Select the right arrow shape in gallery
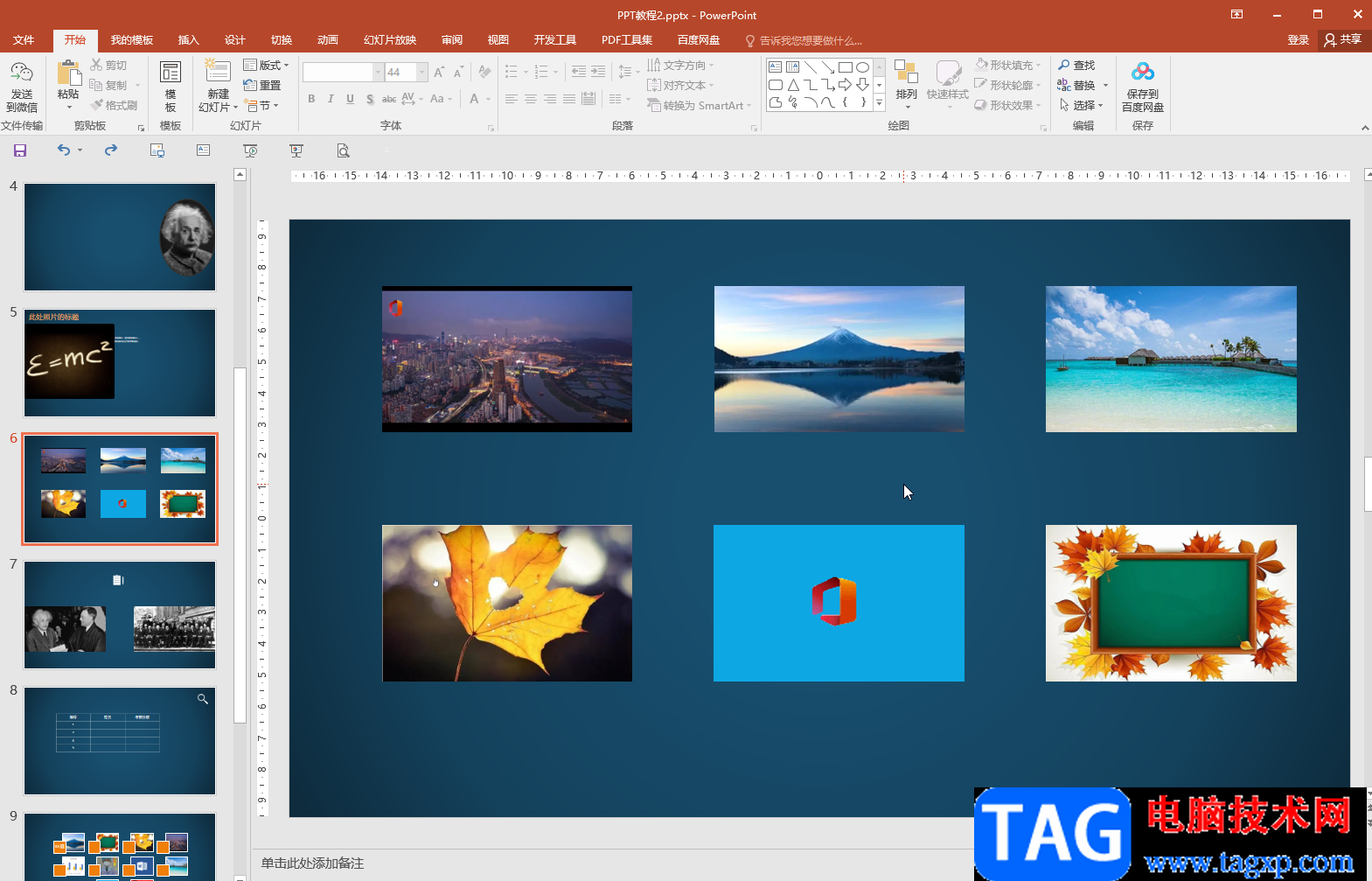This screenshot has height=881, width=1372. pyautogui.click(x=845, y=85)
